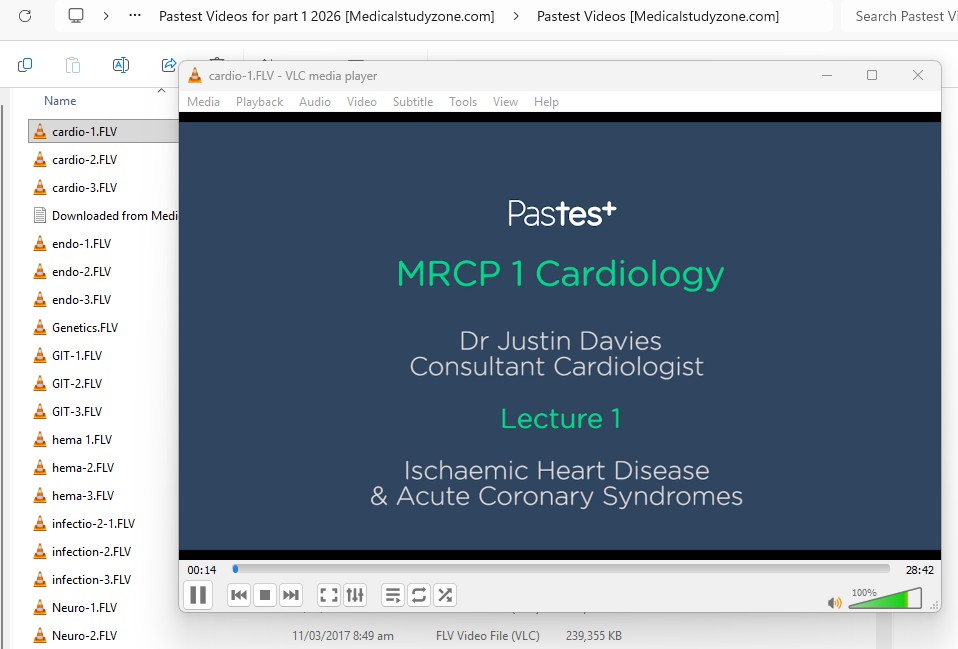Expand the chevron after the PC icon
The height and width of the screenshot is (649, 958).
[106, 16]
